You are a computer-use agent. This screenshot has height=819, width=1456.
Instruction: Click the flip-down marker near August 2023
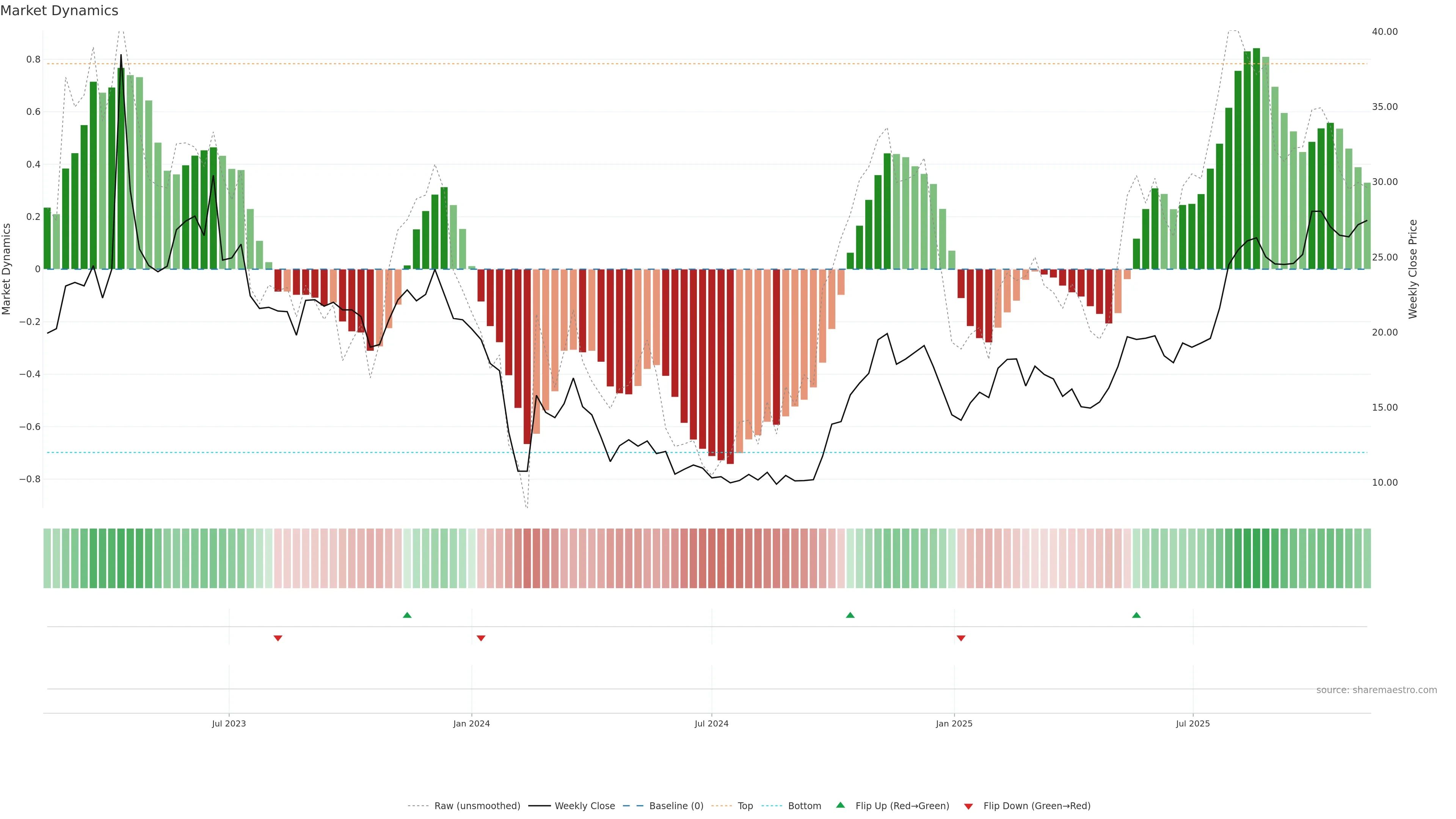pyautogui.click(x=278, y=638)
